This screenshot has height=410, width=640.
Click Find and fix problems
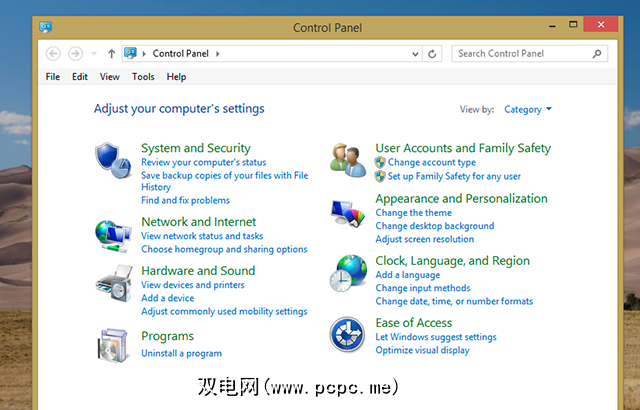(x=185, y=200)
